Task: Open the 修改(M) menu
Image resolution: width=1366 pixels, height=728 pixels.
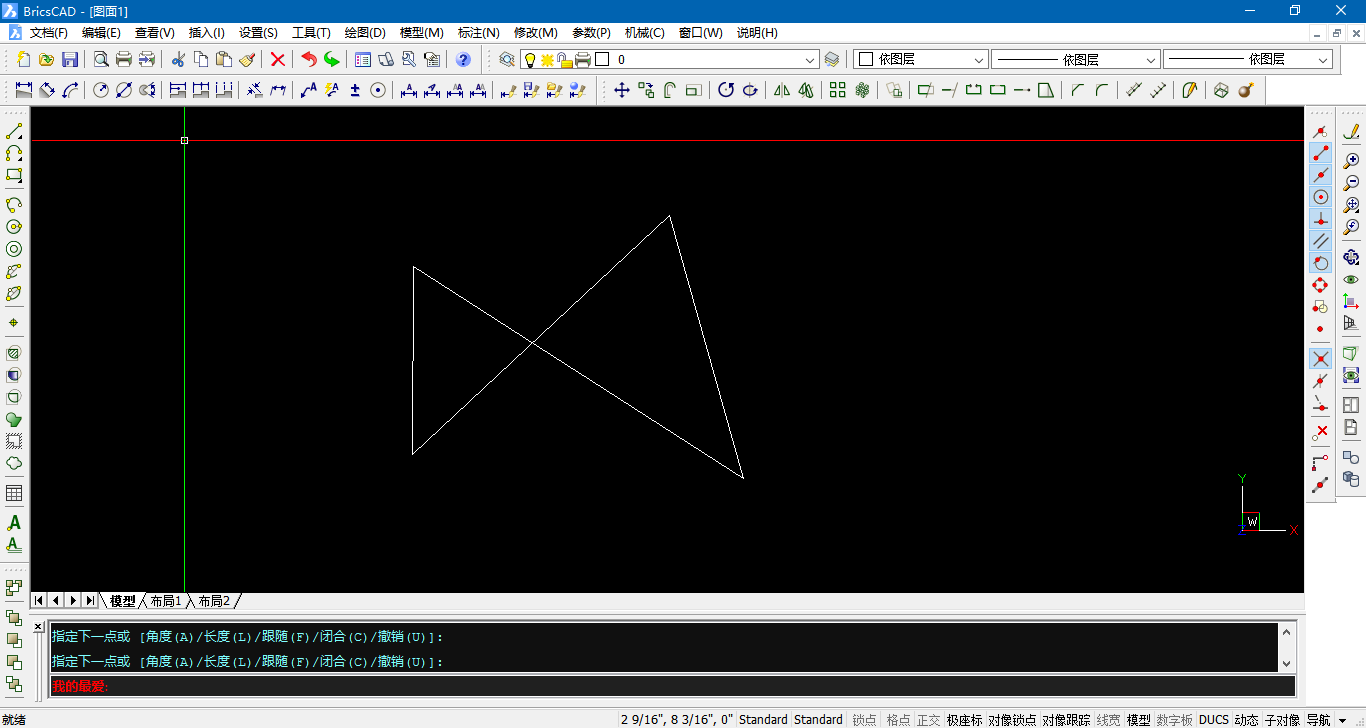Action: (536, 33)
